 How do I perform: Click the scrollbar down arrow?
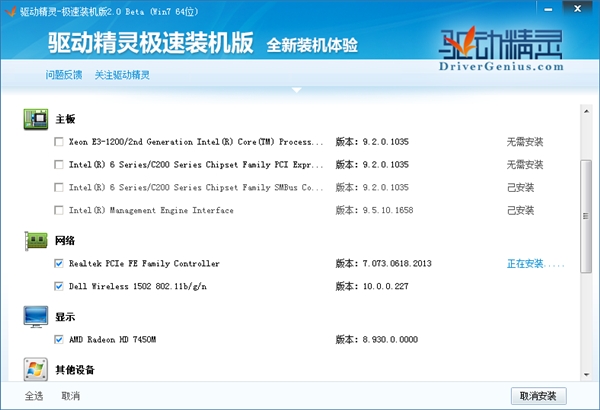click(586, 375)
